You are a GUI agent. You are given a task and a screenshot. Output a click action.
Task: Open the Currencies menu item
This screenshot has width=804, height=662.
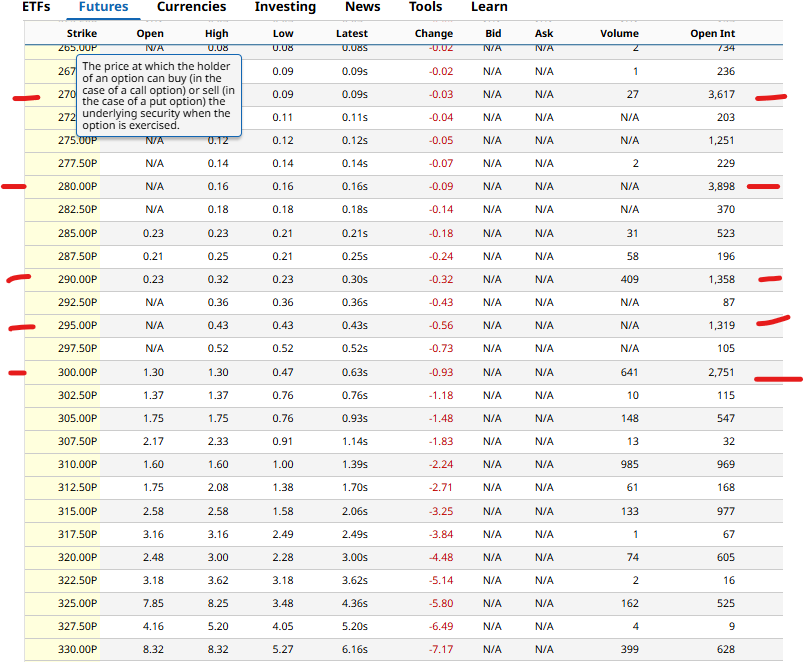point(191,7)
